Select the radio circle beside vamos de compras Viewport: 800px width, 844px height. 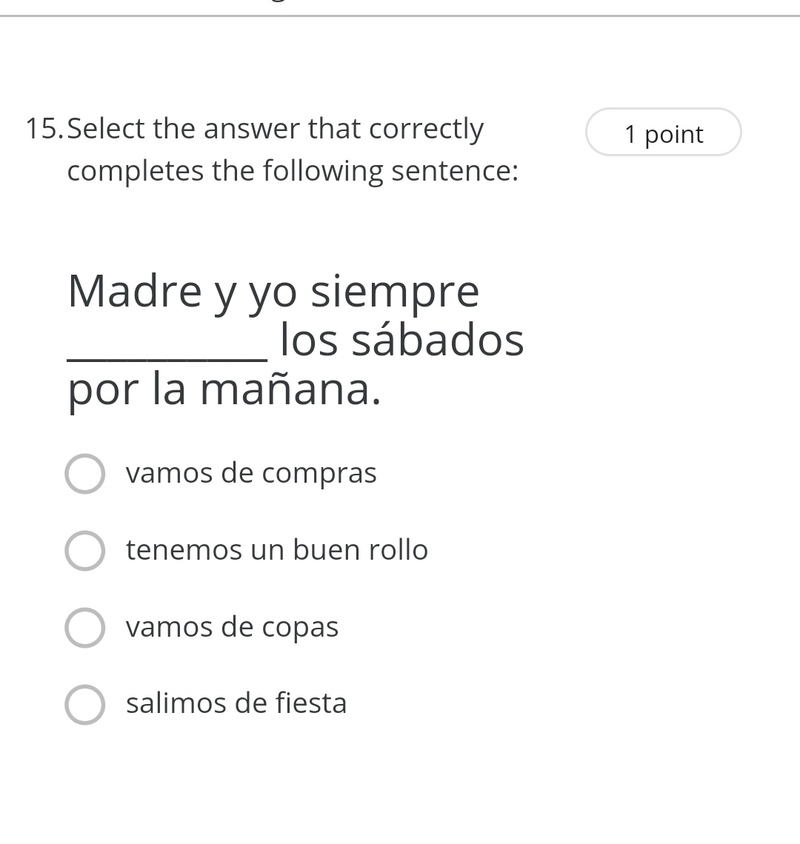(85, 474)
